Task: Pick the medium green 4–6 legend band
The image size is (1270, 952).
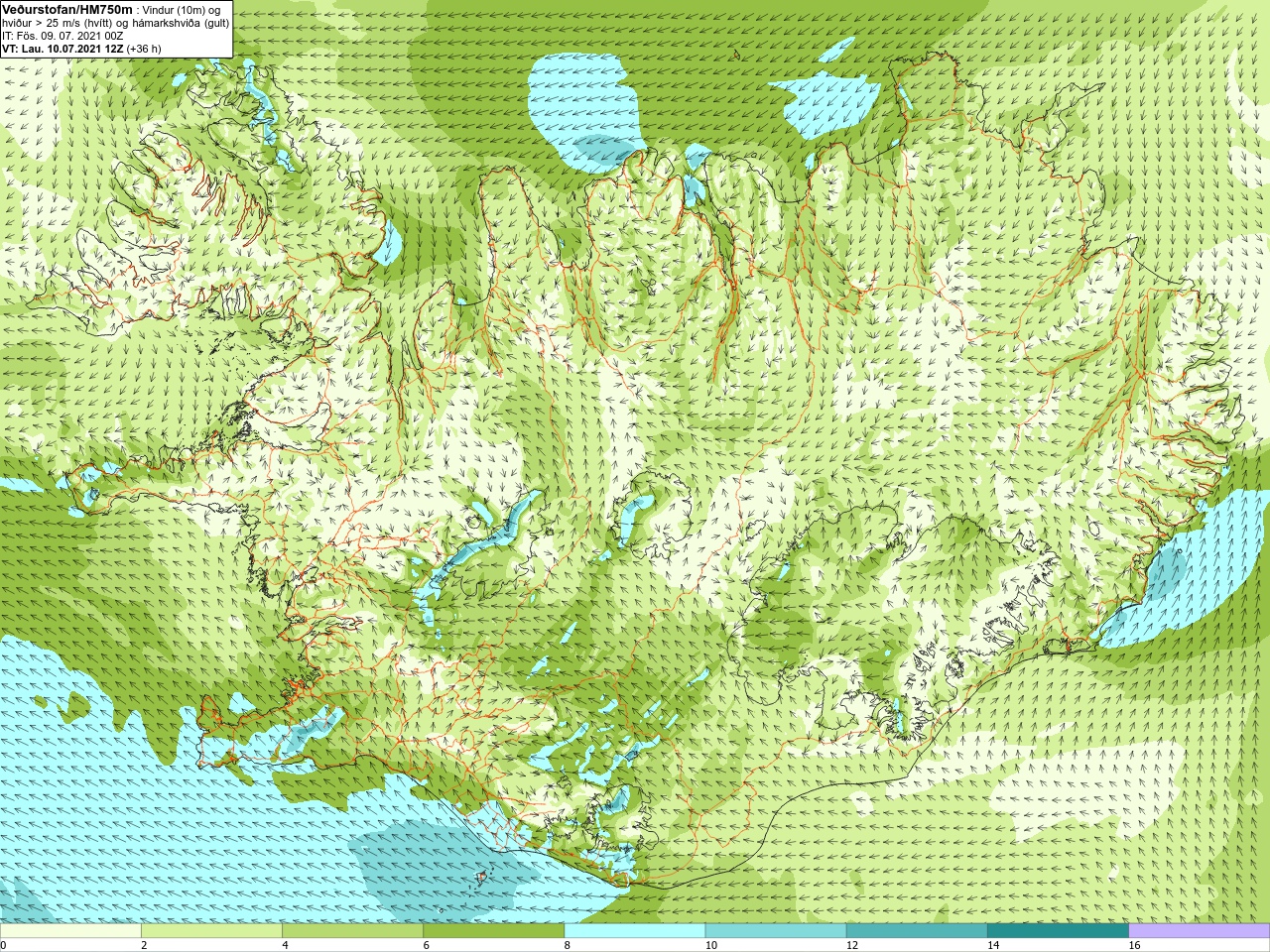Action: click(x=352, y=931)
